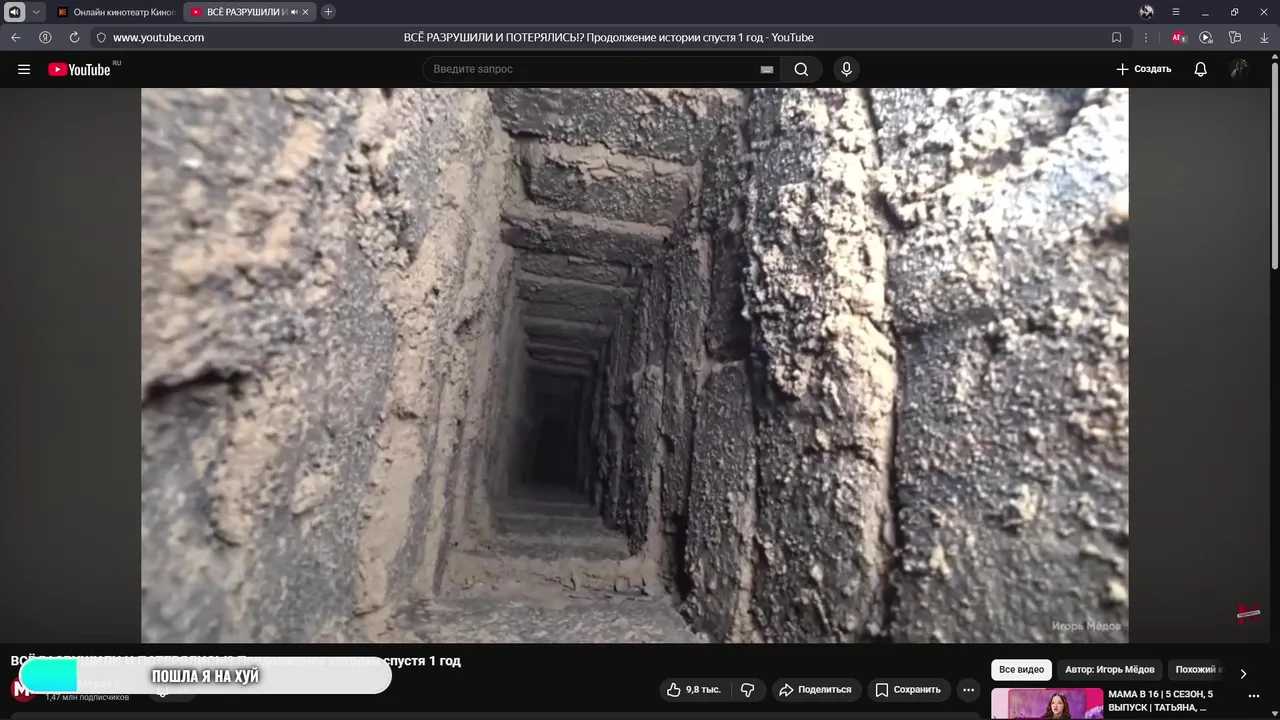1280x720 pixels.
Task: Save the video with 'Сохранить'
Action: (x=908, y=689)
